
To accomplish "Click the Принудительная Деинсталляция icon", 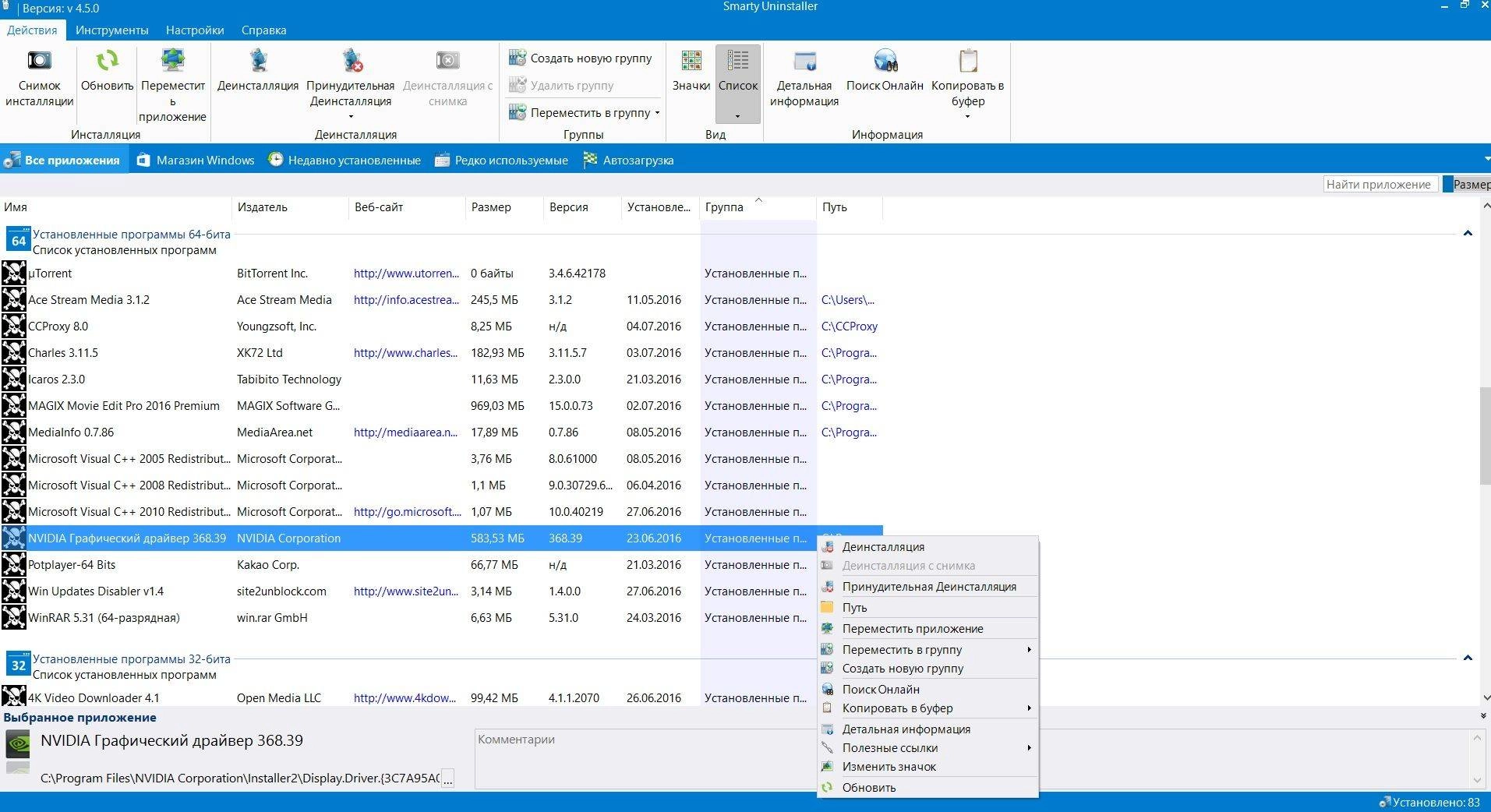I will [x=352, y=61].
